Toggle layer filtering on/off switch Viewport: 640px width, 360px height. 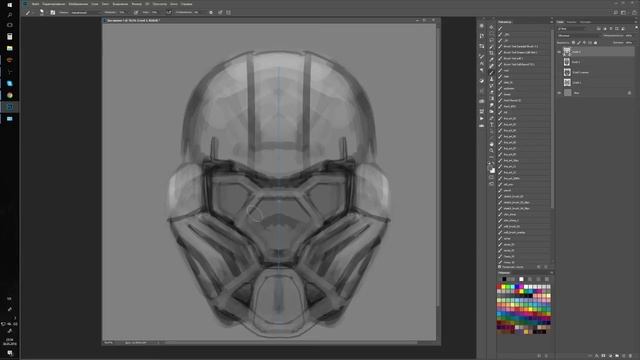point(637,28)
